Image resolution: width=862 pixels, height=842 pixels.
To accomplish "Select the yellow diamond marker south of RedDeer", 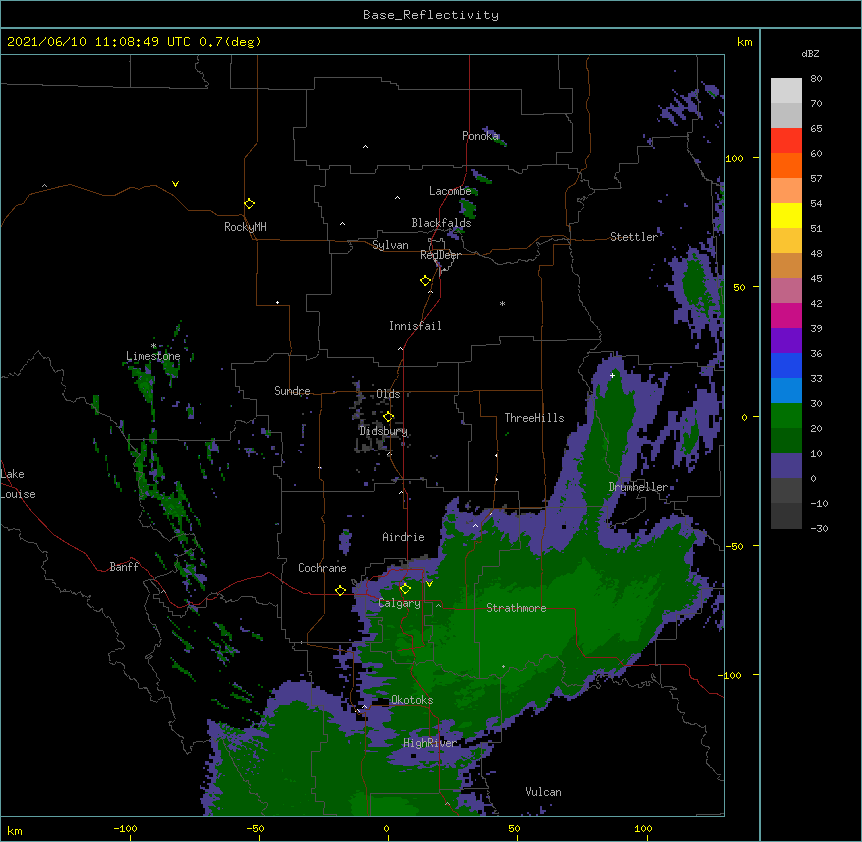I will 425,281.
